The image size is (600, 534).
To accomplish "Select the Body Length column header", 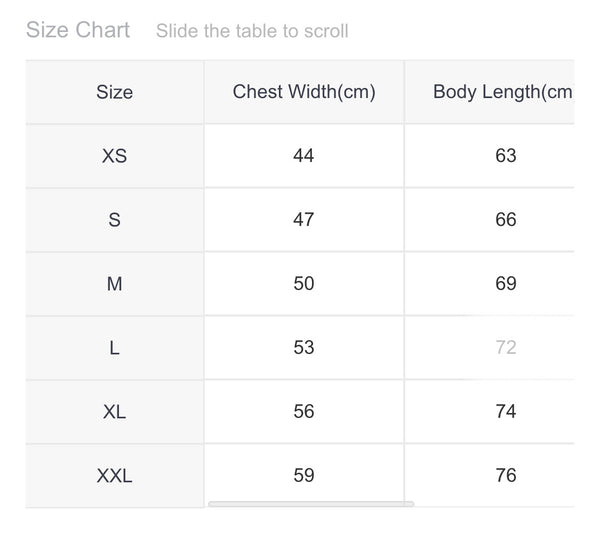I will pos(502,92).
